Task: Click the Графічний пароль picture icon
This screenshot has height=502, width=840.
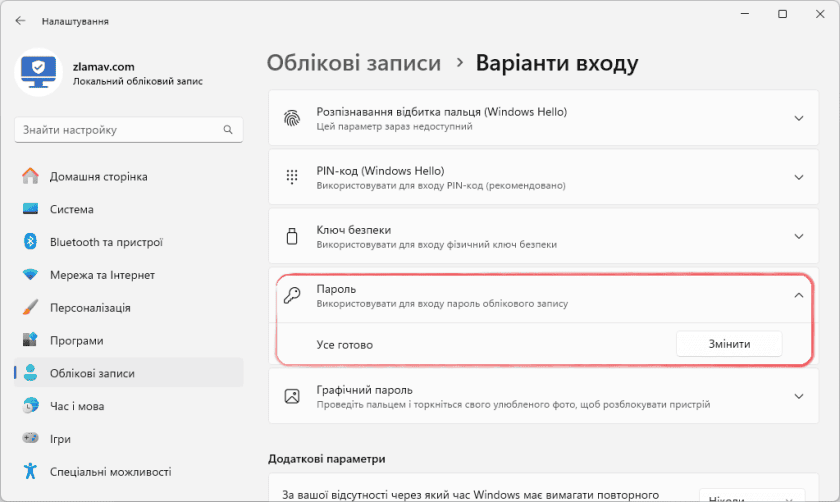Action: click(292, 396)
